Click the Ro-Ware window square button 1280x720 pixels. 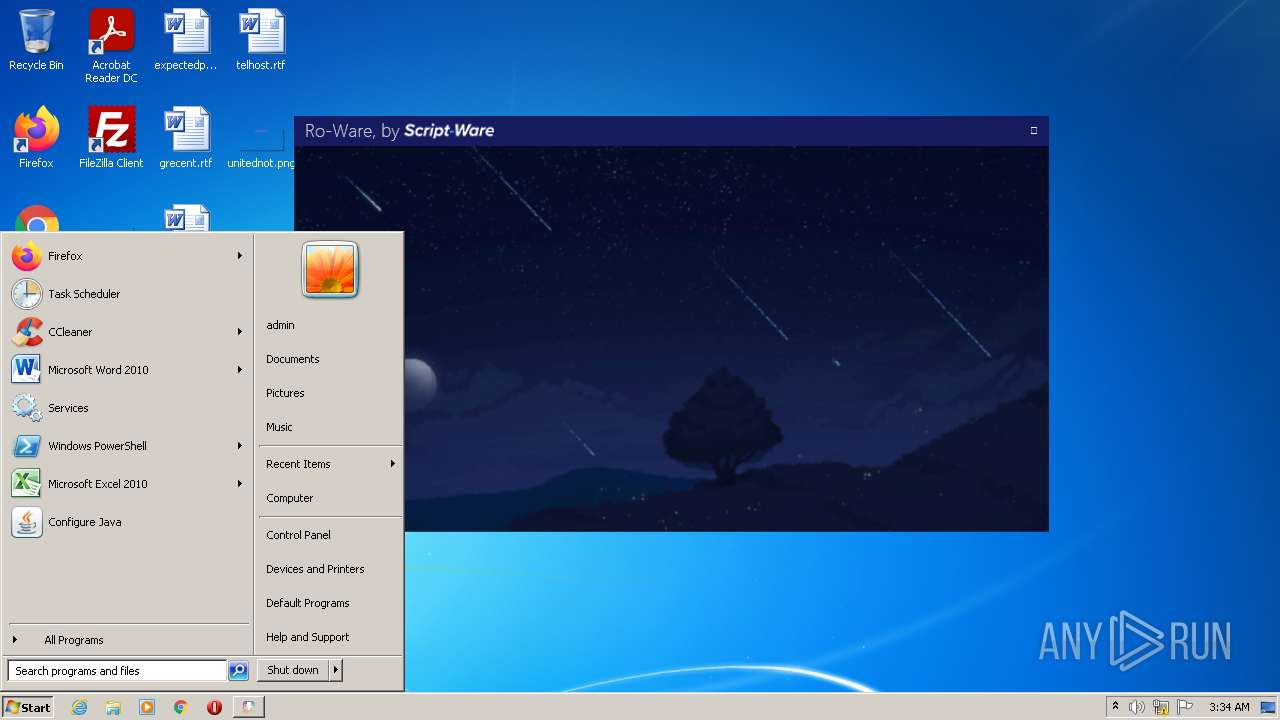coord(1034,130)
